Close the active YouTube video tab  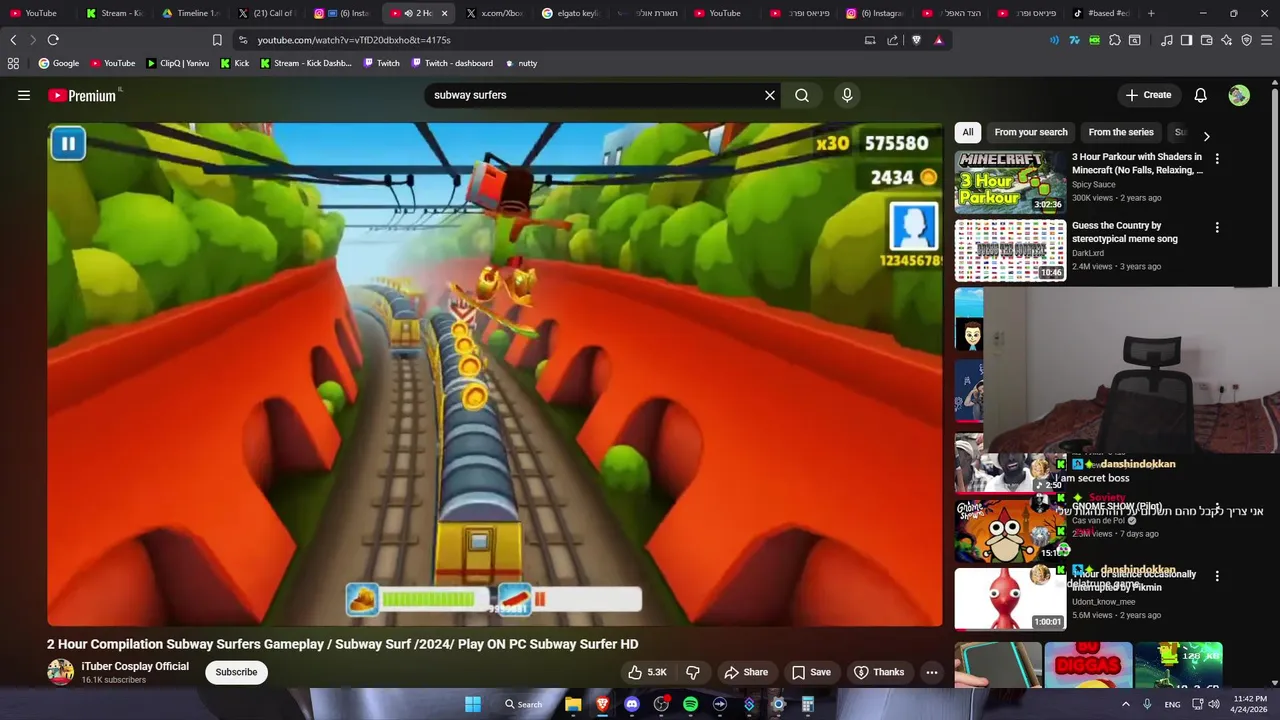click(444, 13)
